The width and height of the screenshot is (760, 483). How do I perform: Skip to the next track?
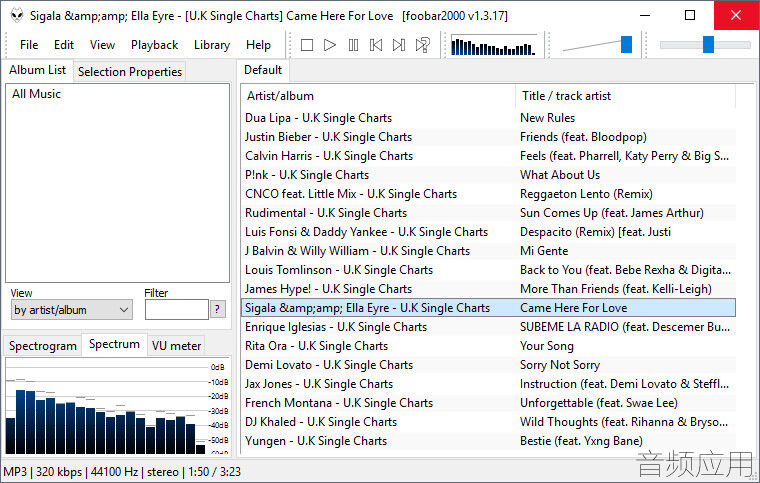(x=399, y=45)
